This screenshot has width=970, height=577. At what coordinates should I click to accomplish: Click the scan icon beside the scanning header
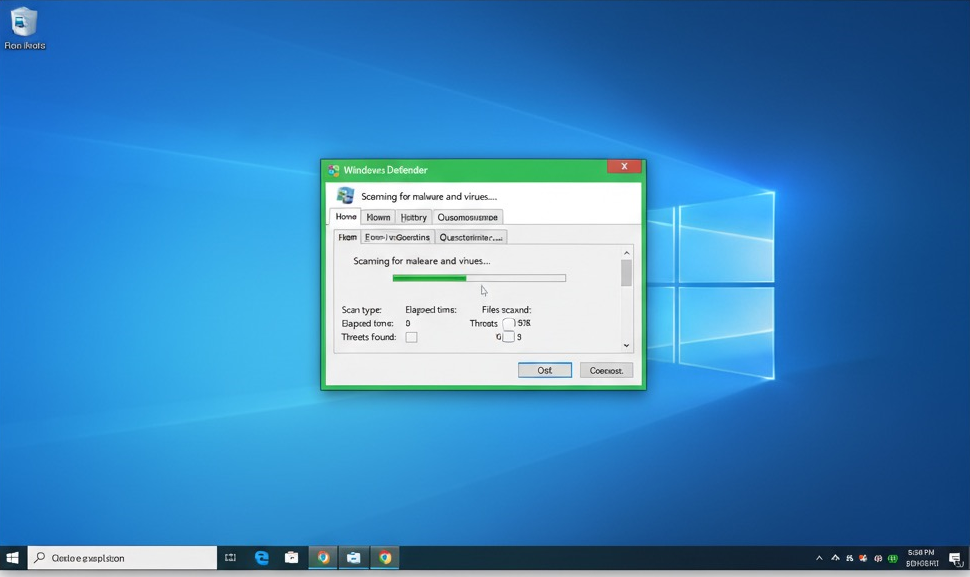coord(345,196)
